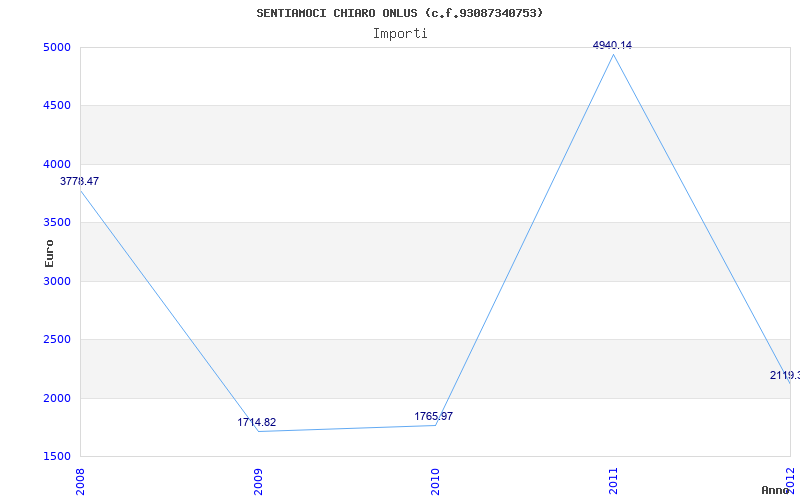The height and width of the screenshot is (500, 800).
Task: Click the 1765.97 data label
Action: 434,416
